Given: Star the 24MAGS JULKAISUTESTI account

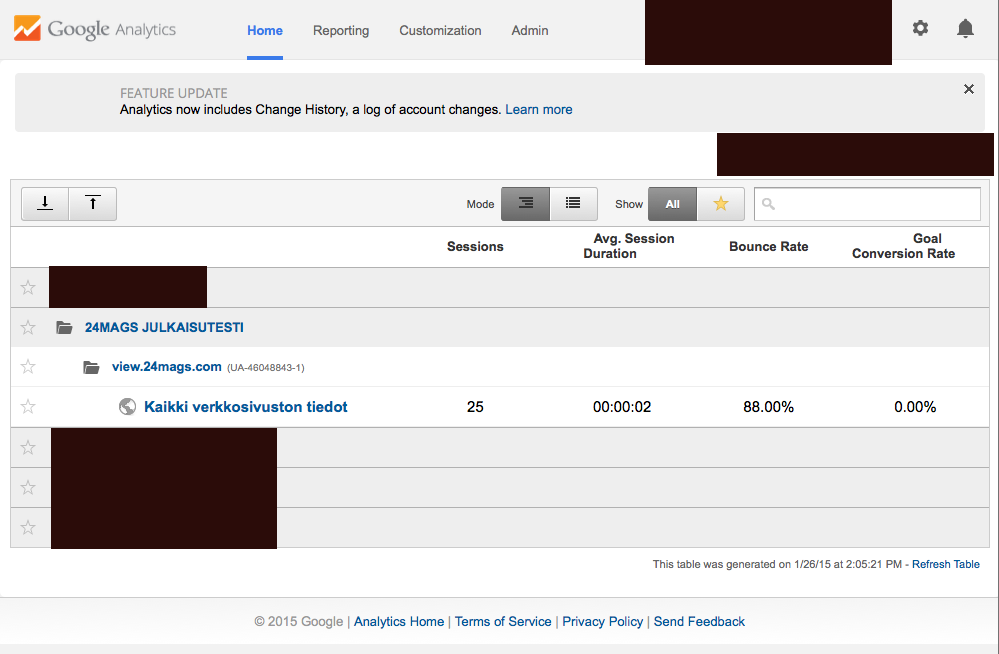Looking at the screenshot, I should (x=28, y=328).
